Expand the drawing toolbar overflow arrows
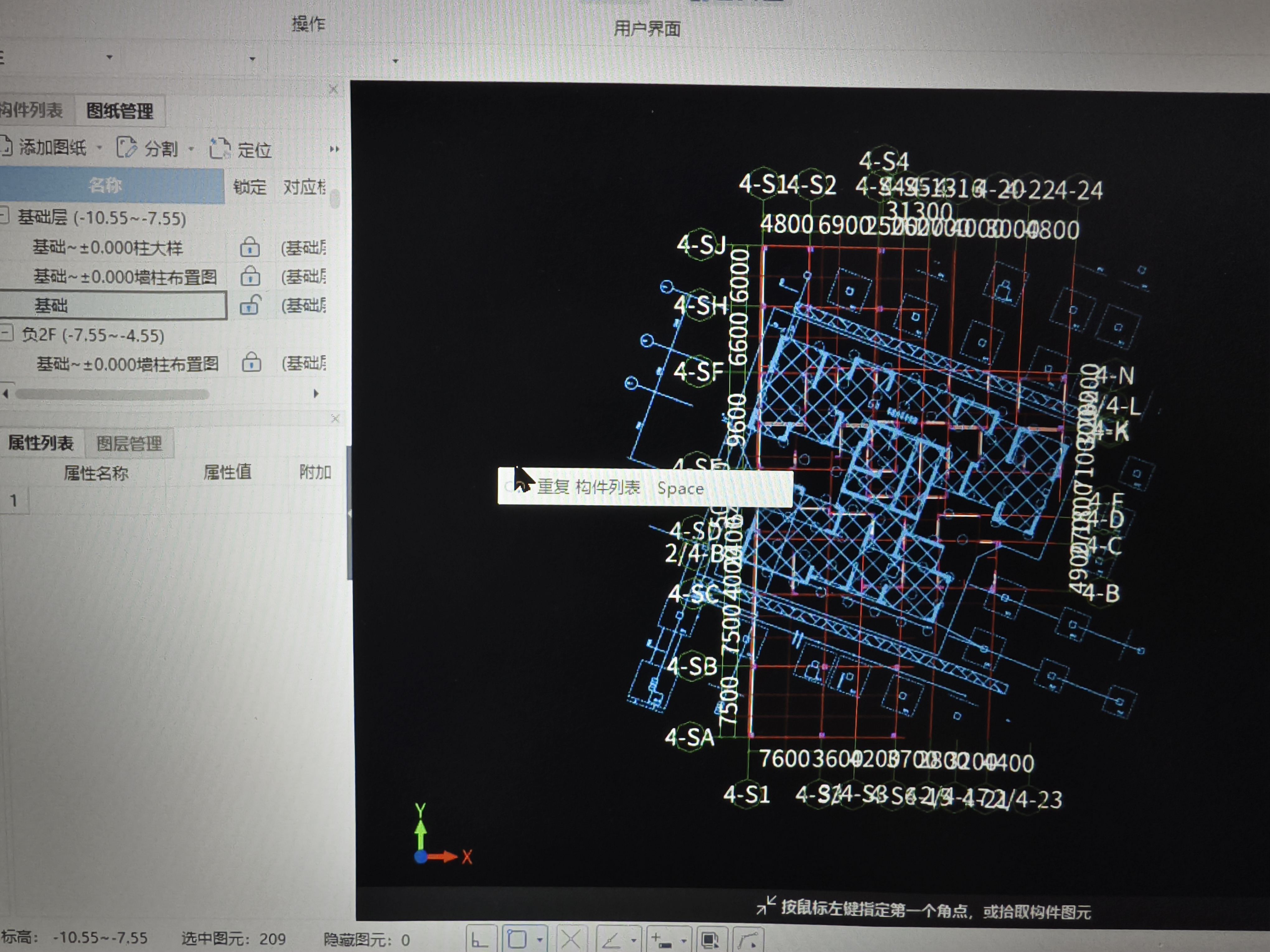The width and height of the screenshot is (1270, 952). [334, 149]
